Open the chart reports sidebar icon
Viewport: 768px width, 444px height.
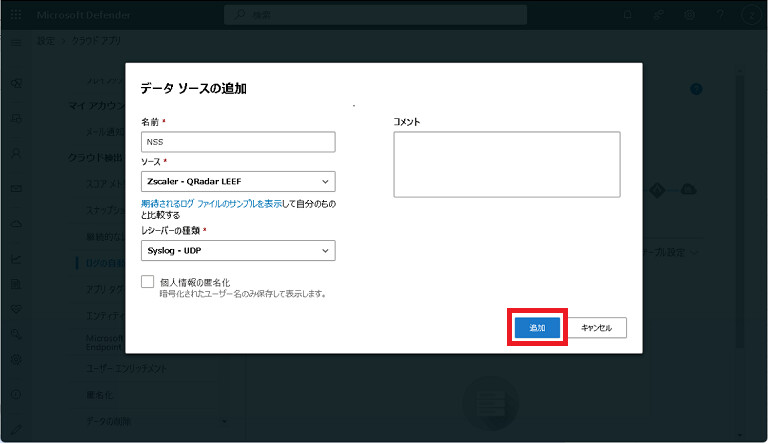[x=16, y=259]
